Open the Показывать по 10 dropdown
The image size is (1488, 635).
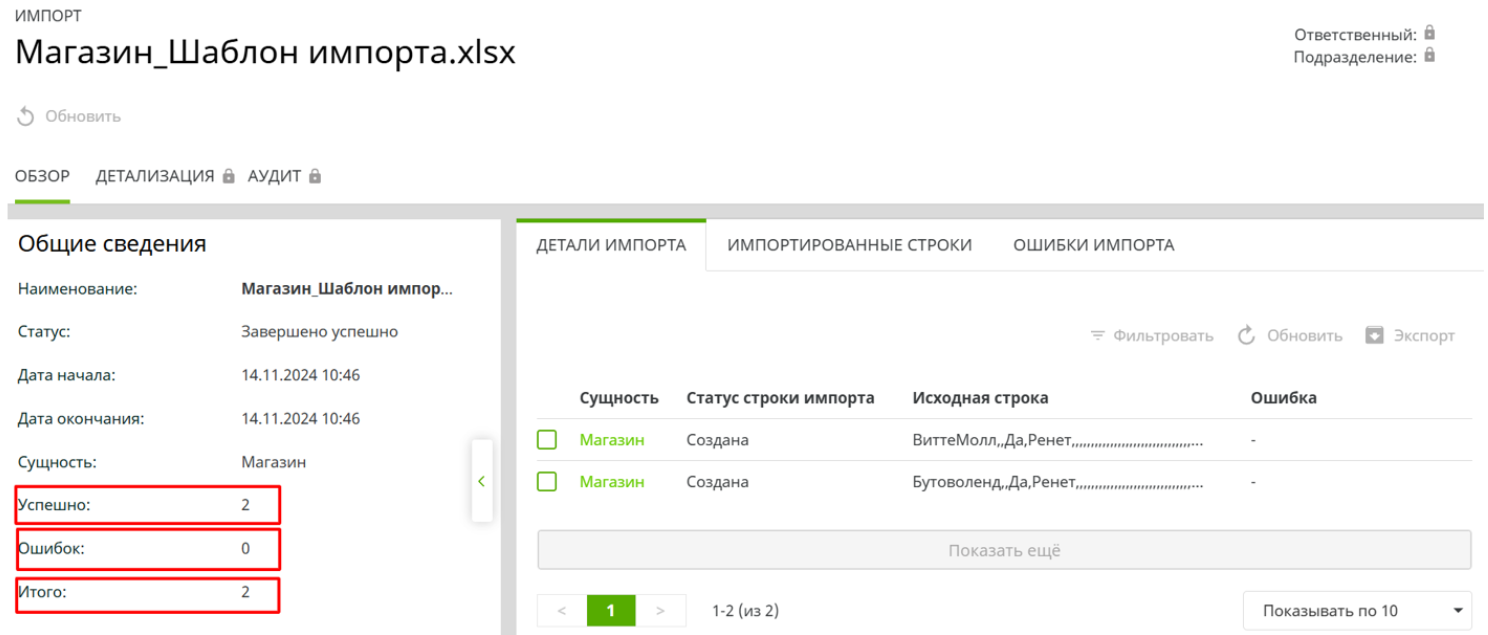click(1356, 611)
